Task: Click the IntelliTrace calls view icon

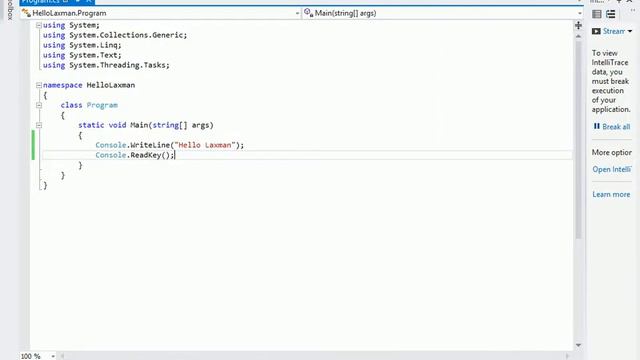Action: [x=611, y=14]
